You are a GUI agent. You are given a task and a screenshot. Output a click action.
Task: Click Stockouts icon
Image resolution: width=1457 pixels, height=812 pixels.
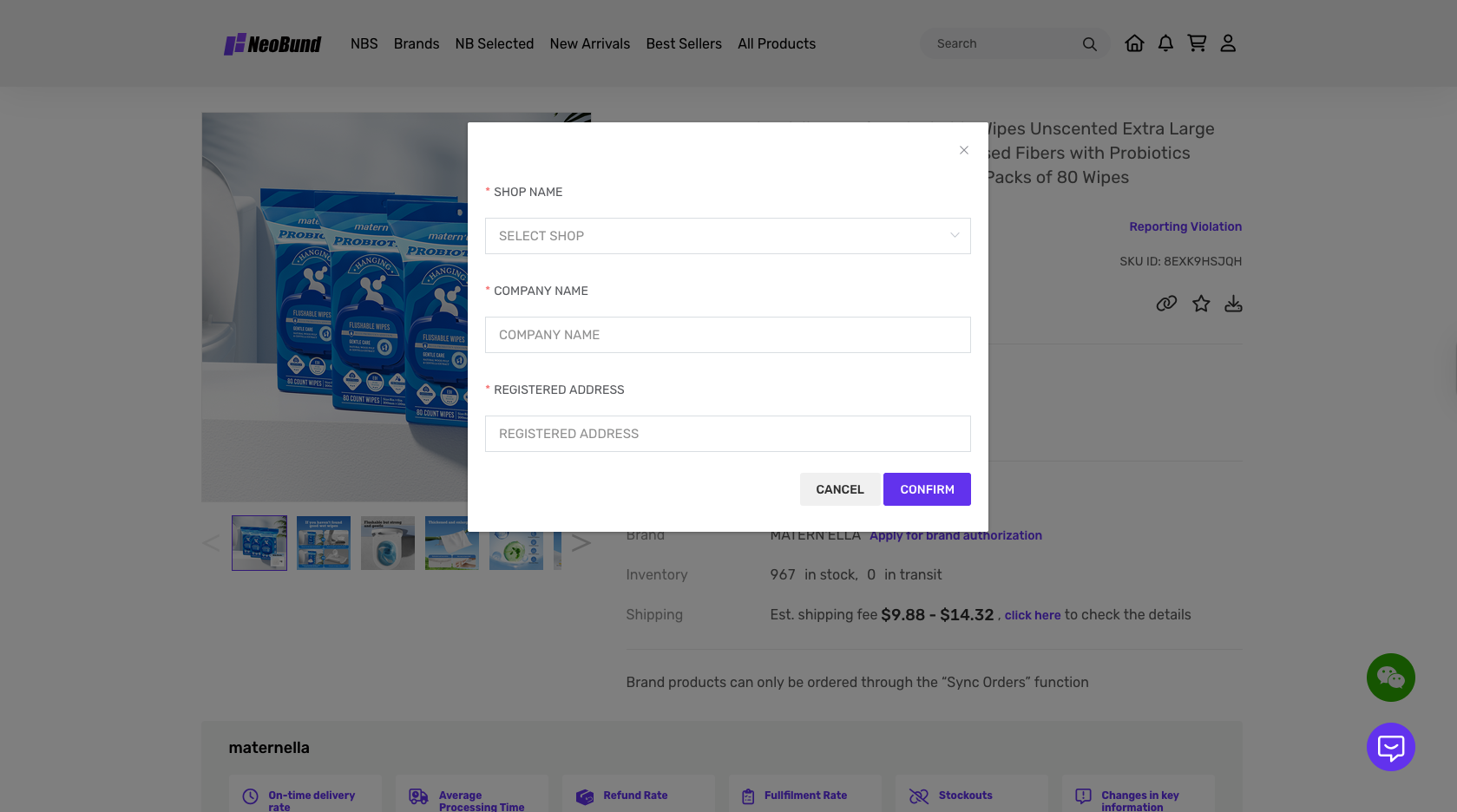click(x=919, y=796)
